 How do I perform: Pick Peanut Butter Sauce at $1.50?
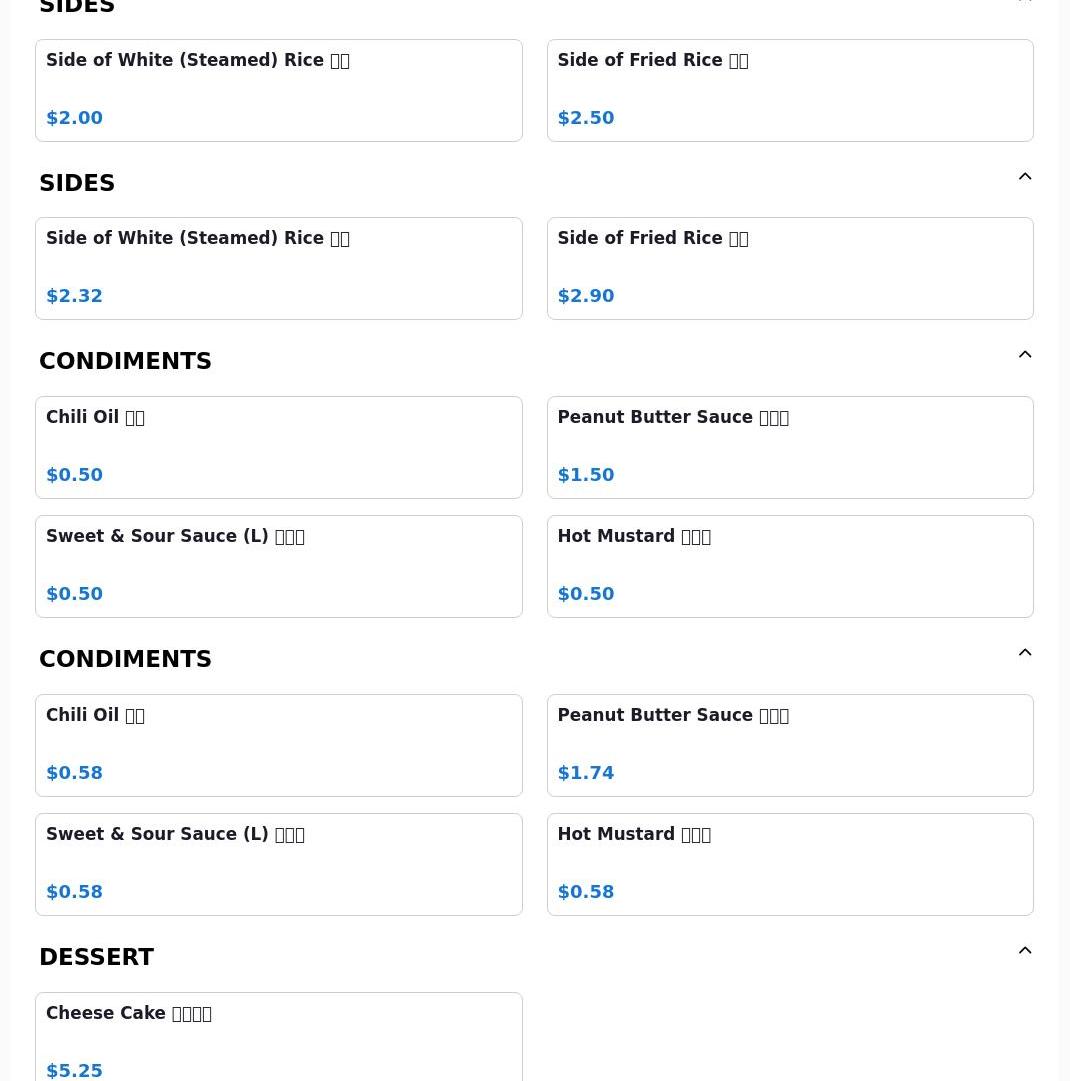click(790, 447)
